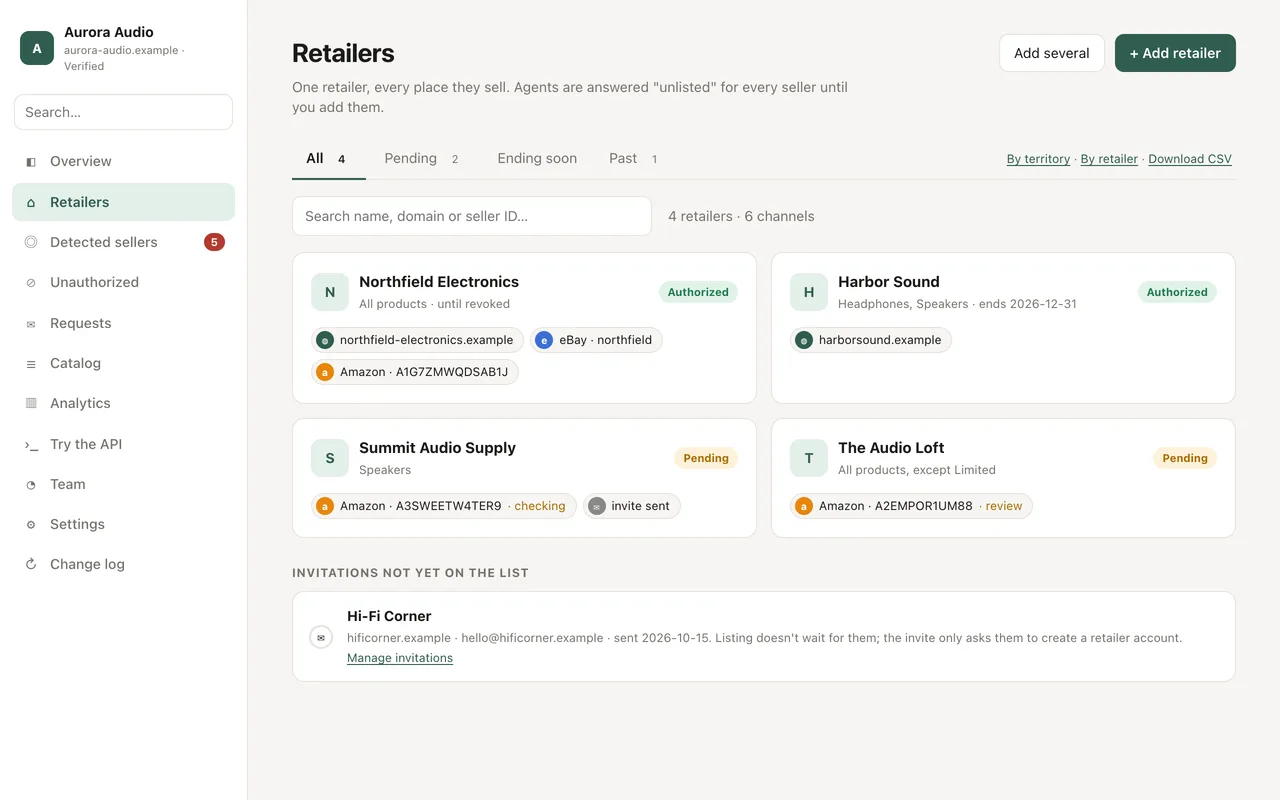Viewport: 1280px width, 800px height.
Task: Click the harborsound.example channel chip
Action: tap(871, 340)
